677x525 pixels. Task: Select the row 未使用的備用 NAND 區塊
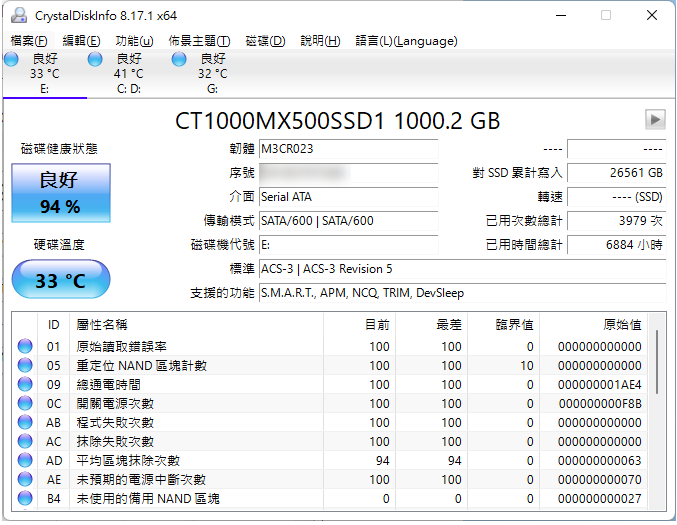330,498
